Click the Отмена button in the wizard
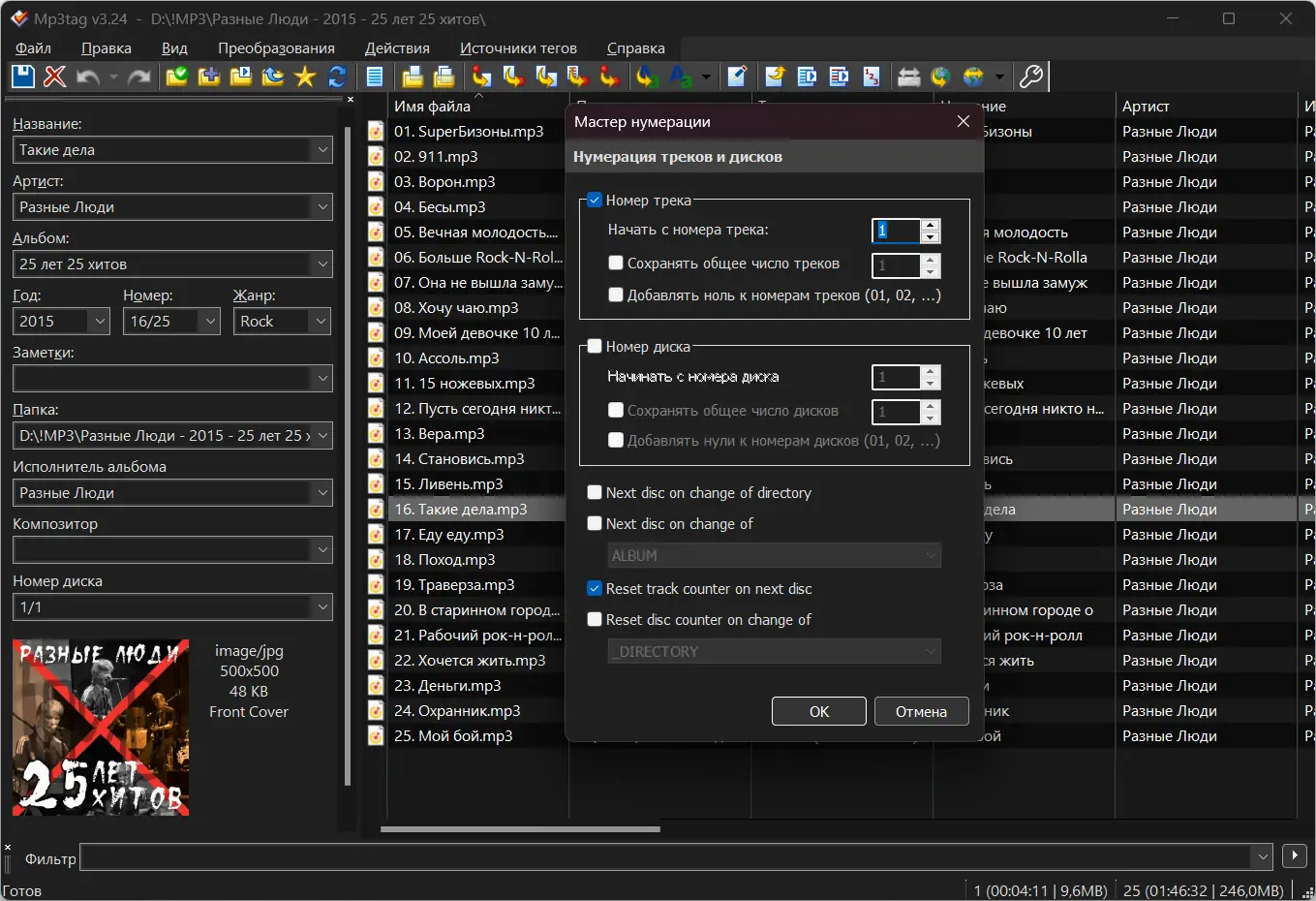 point(921,710)
